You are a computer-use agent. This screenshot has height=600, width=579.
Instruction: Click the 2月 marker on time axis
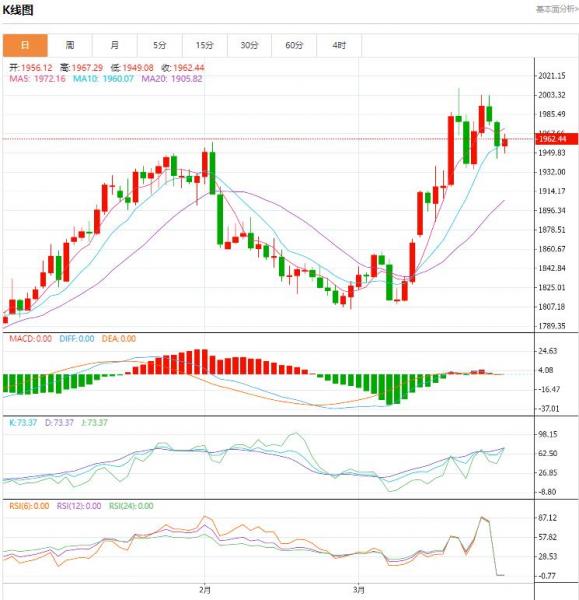pos(205,590)
